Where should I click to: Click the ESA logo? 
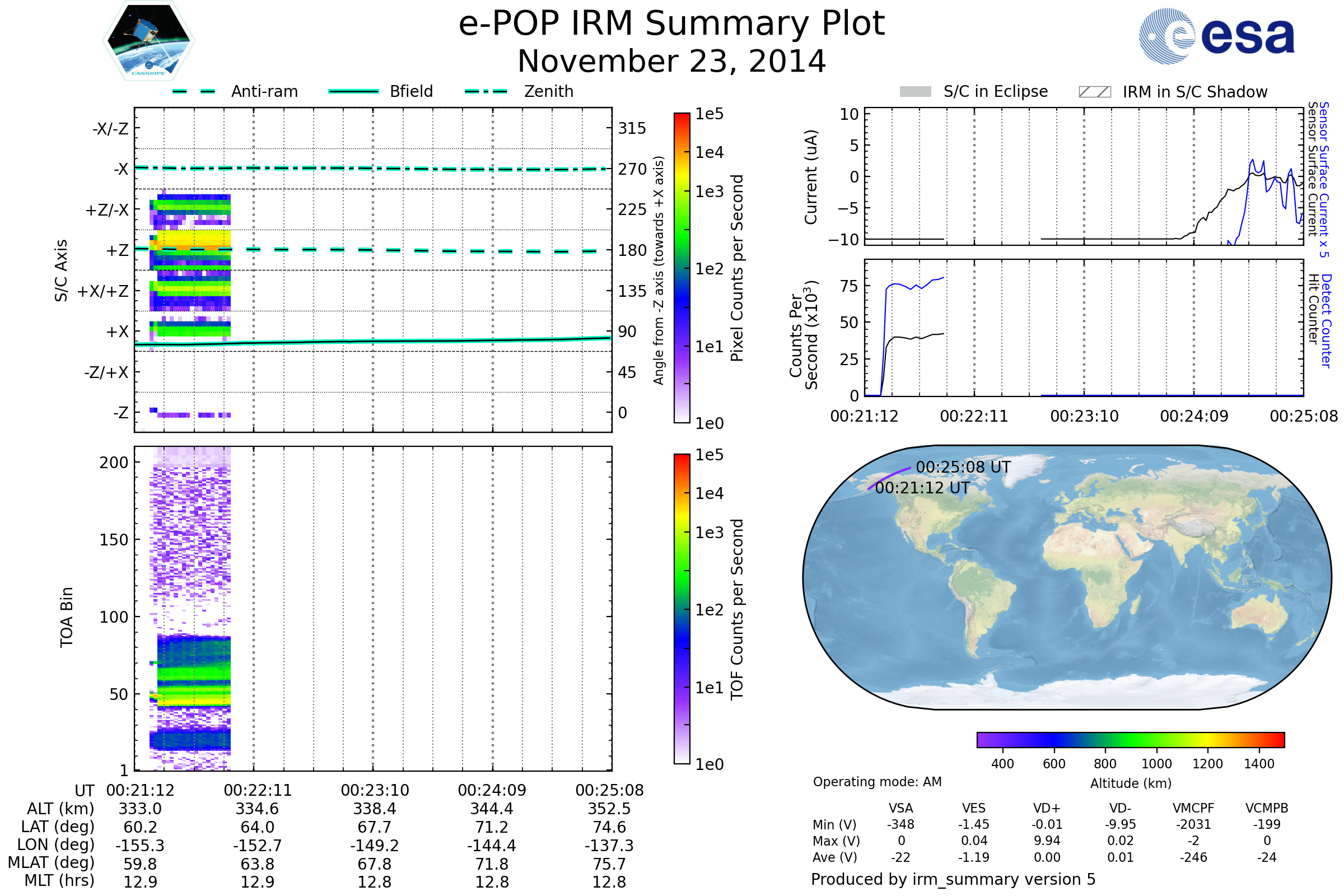click(x=1217, y=35)
